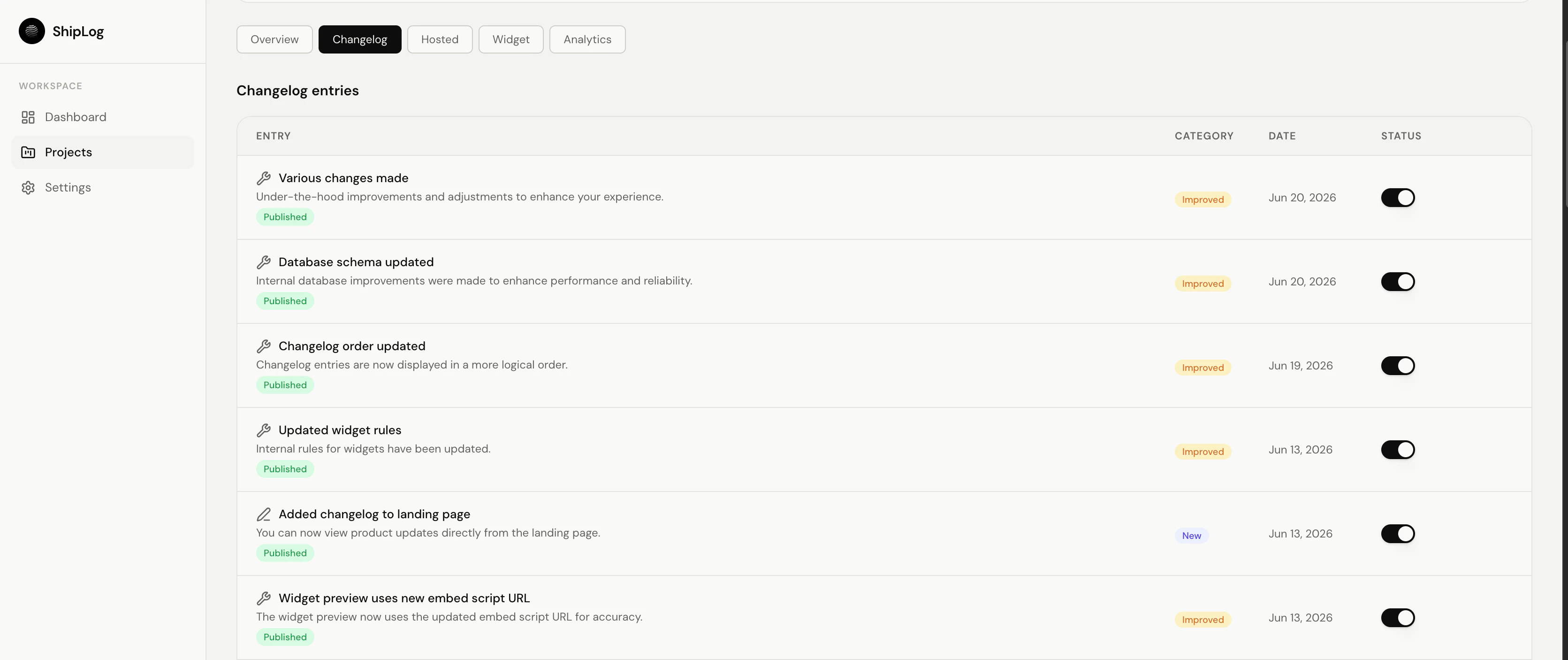Click wrench icon beside Various changes made

coord(264,178)
